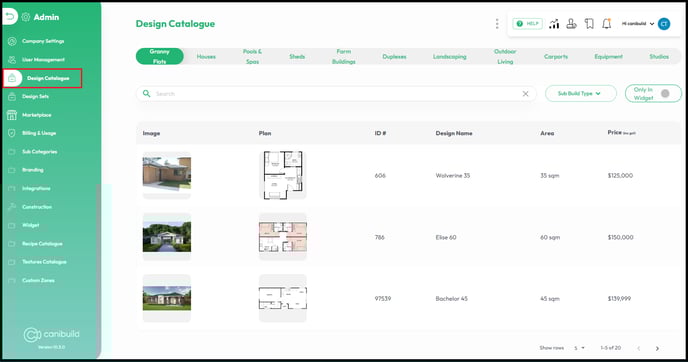Click the HELP button

pos(527,24)
